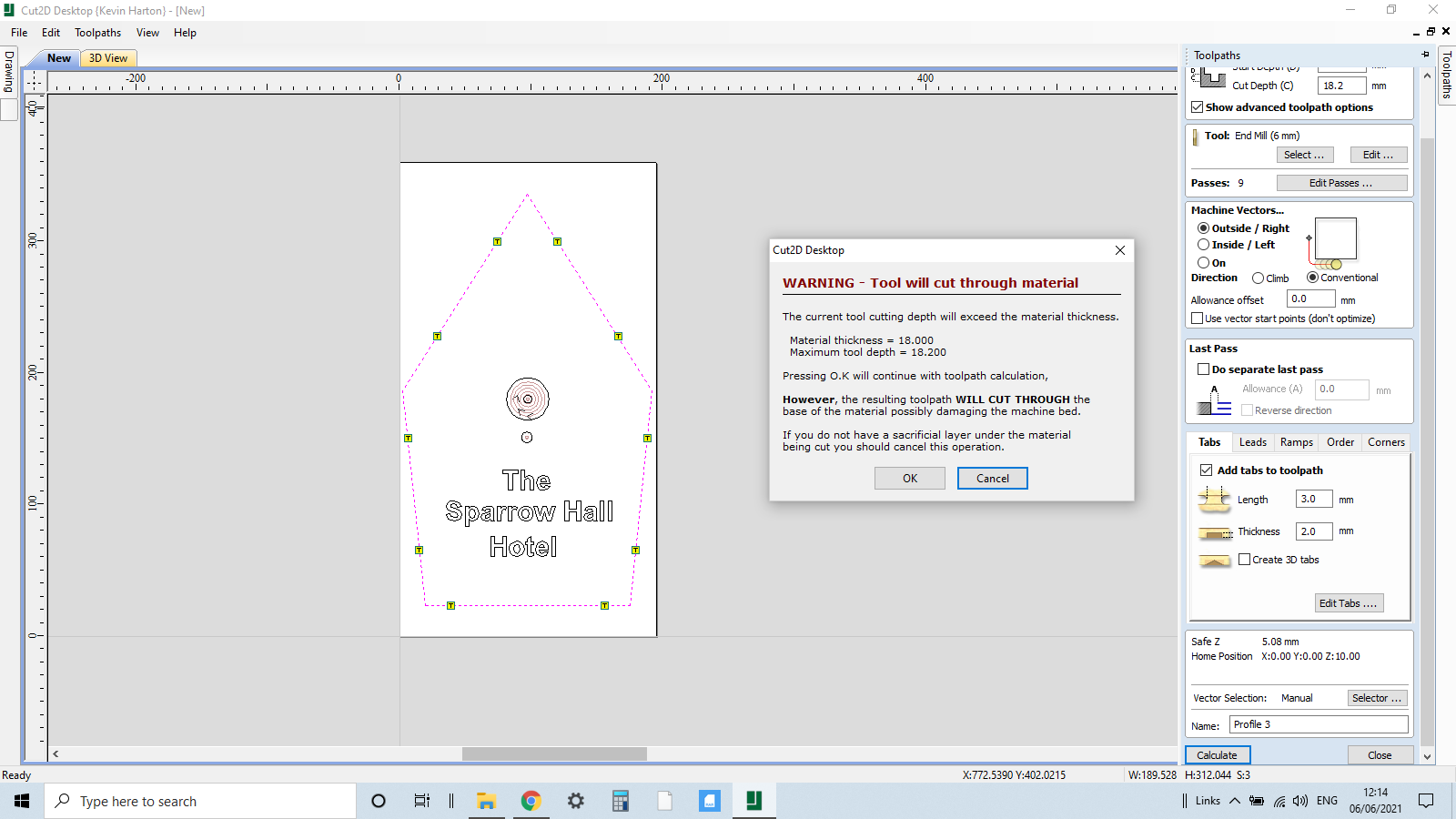Open Cut2D from the taskbar

[x=753, y=801]
